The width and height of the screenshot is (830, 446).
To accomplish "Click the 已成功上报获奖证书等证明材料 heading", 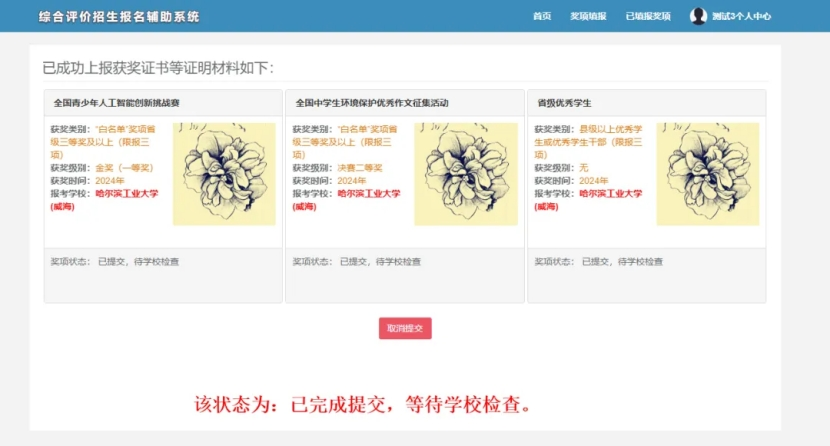I will pyautogui.click(x=158, y=68).
